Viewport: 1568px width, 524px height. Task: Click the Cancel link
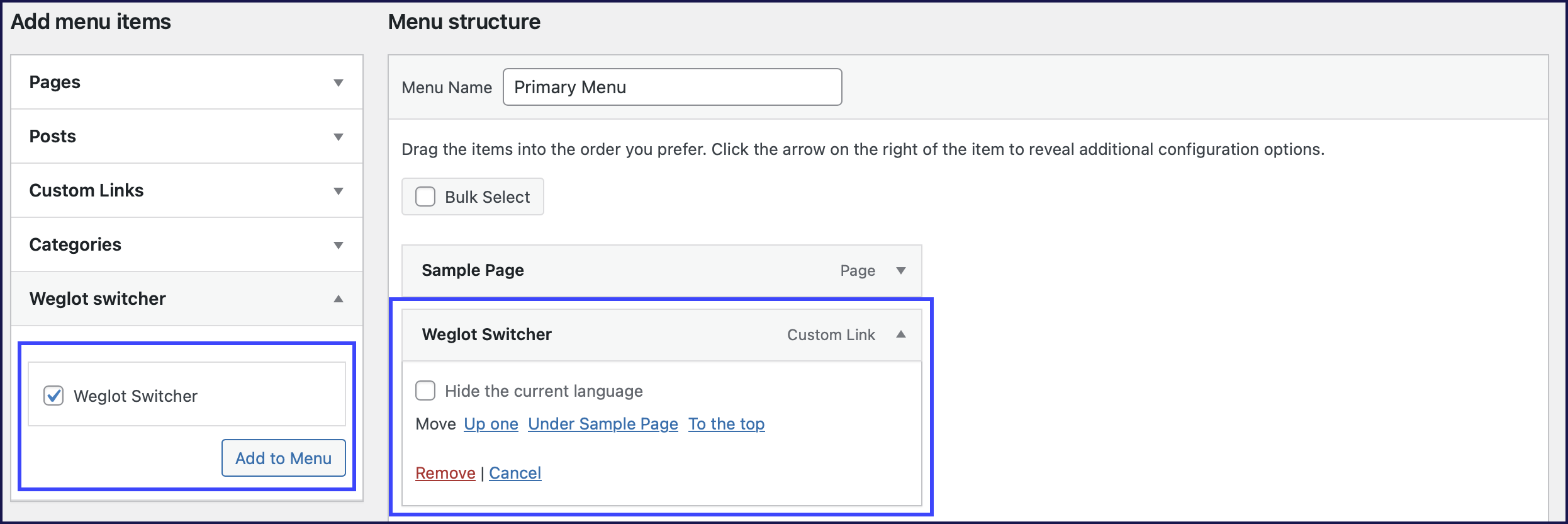[515, 473]
